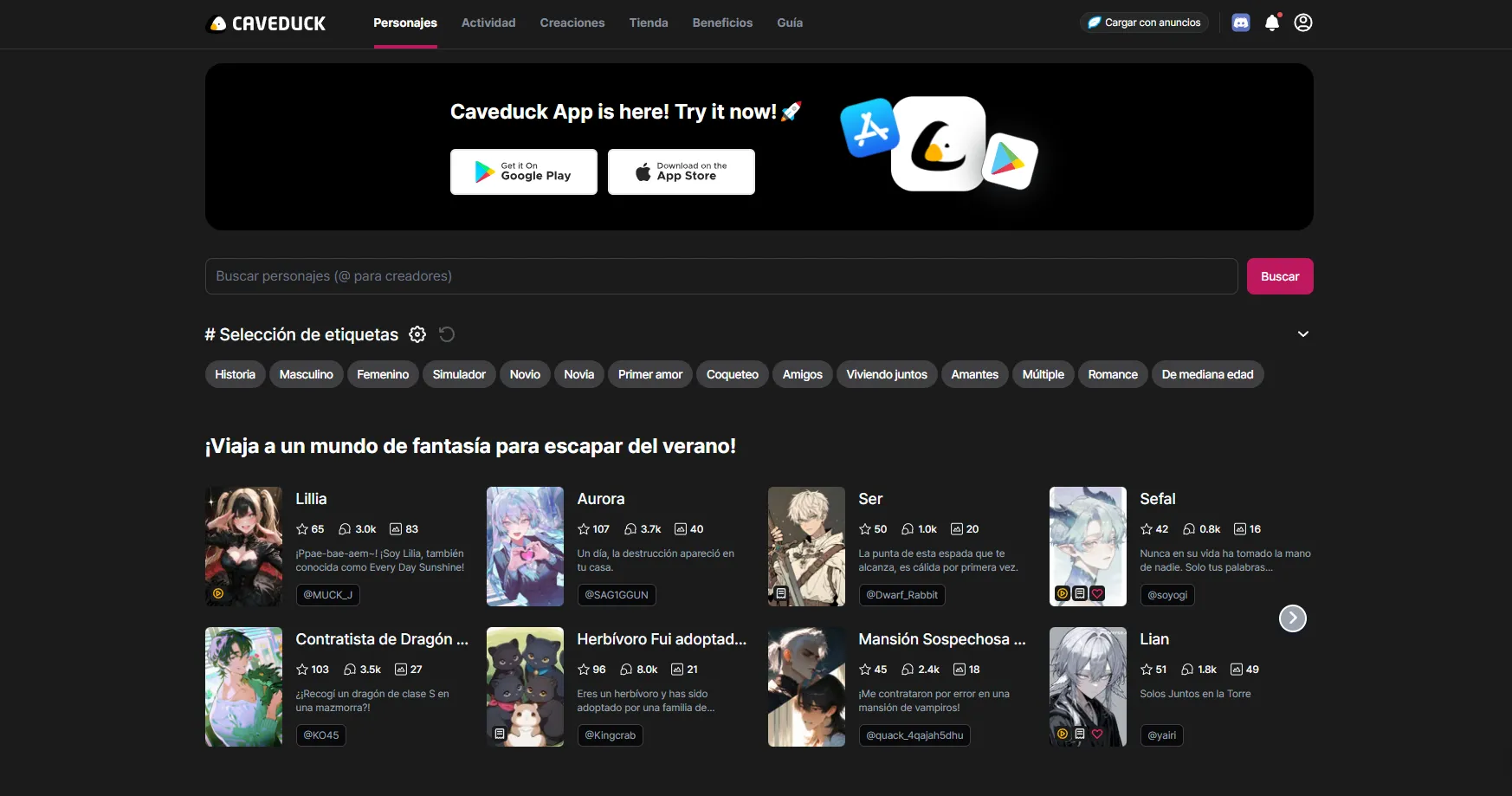
Task: Open the Aurora character thumbnail
Action: 525,546
